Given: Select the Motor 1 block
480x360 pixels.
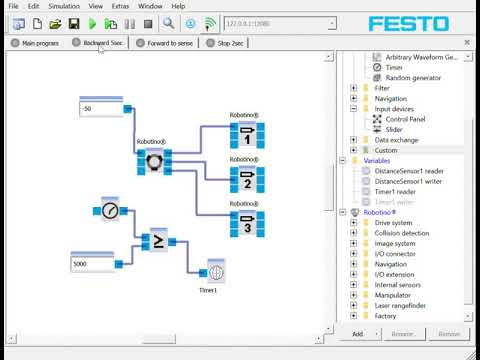Looking at the screenshot, I should point(247,135).
